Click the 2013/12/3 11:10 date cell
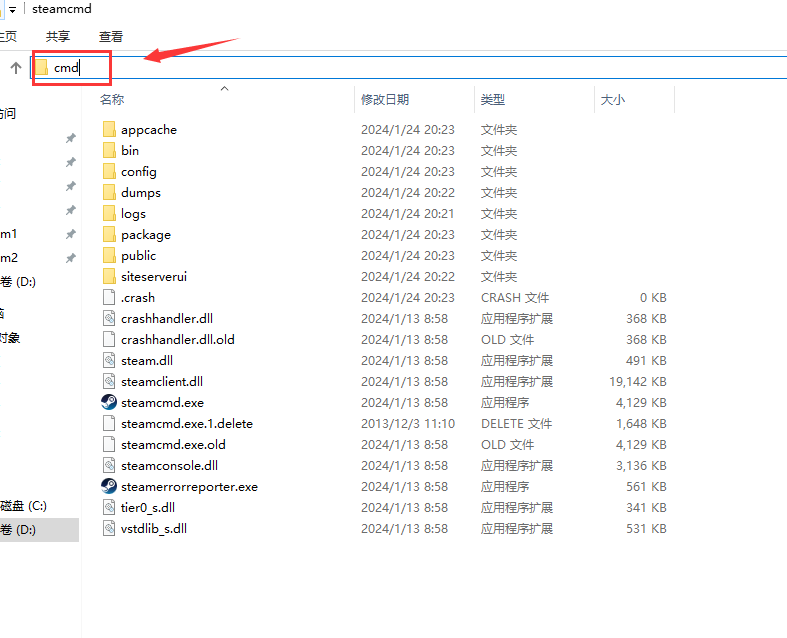The image size is (787, 638). point(408,424)
